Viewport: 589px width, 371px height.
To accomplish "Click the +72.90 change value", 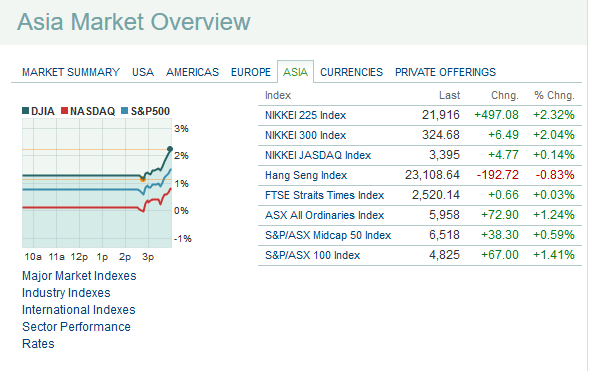I will [x=500, y=215].
